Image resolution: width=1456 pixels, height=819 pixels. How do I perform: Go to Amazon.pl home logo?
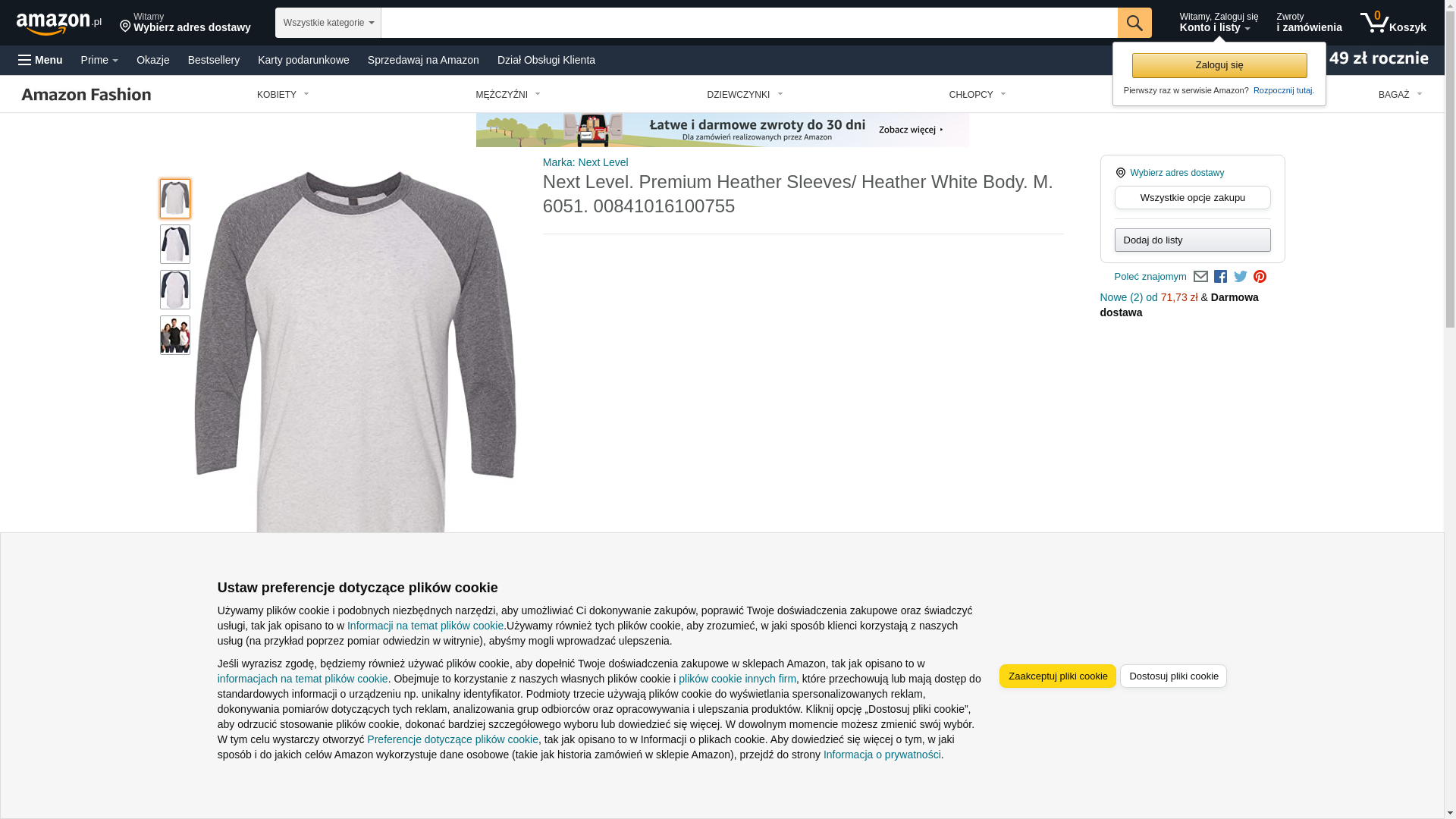[x=59, y=23]
